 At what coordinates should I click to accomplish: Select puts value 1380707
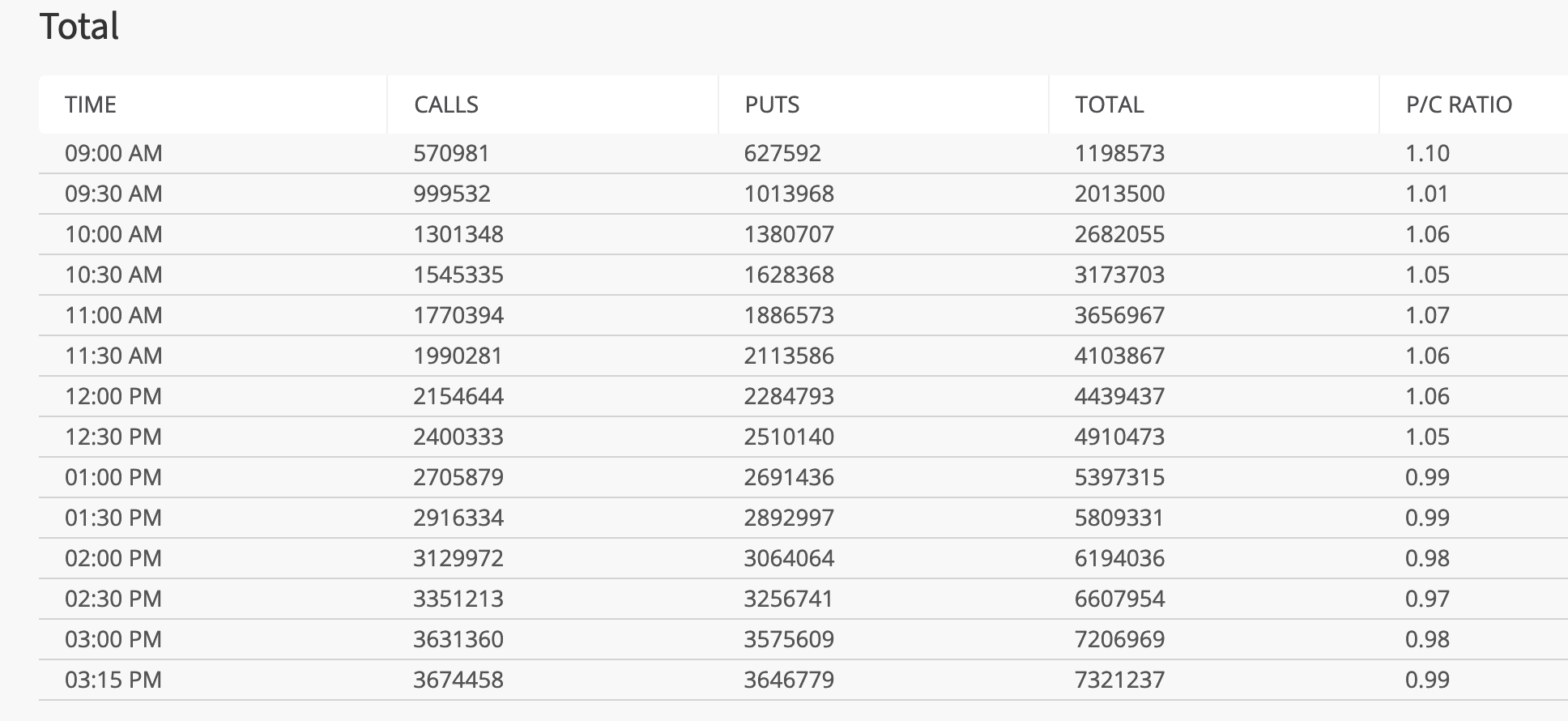point(789,234)
